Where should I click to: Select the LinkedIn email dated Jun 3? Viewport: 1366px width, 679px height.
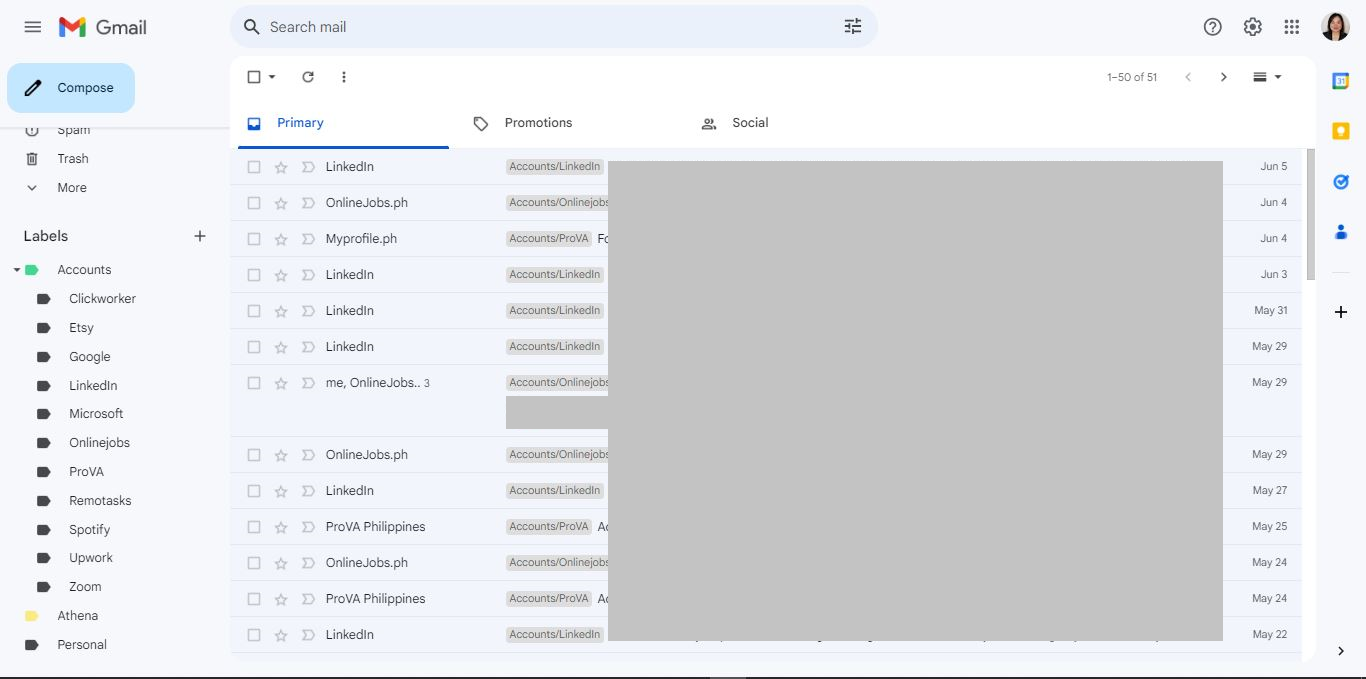click(254, 275)
